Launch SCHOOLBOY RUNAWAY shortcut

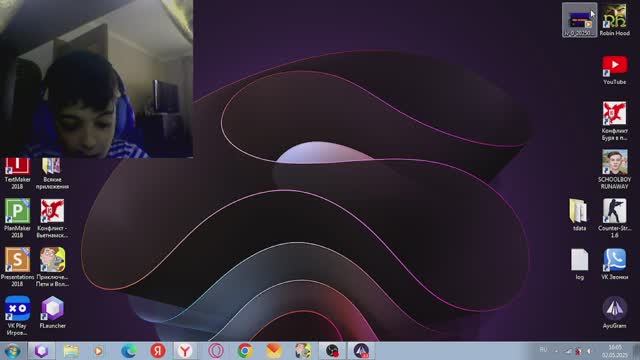[x=614, y=169]
